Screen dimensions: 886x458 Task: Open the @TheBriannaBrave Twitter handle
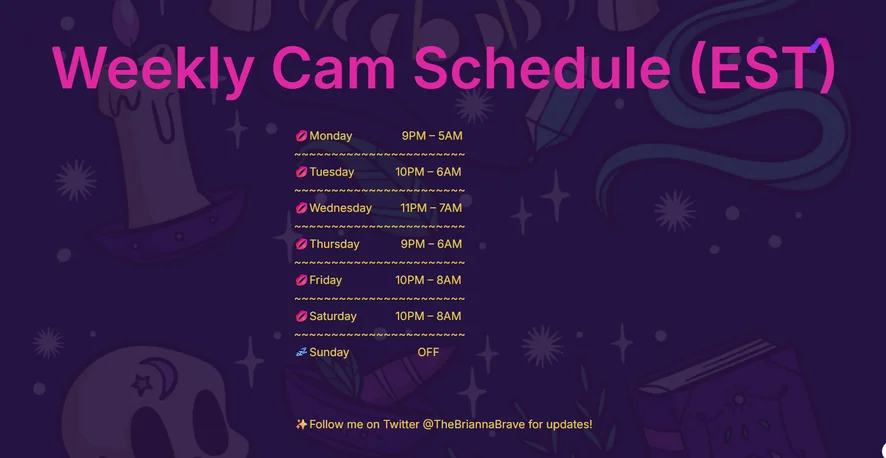[474, 424]
